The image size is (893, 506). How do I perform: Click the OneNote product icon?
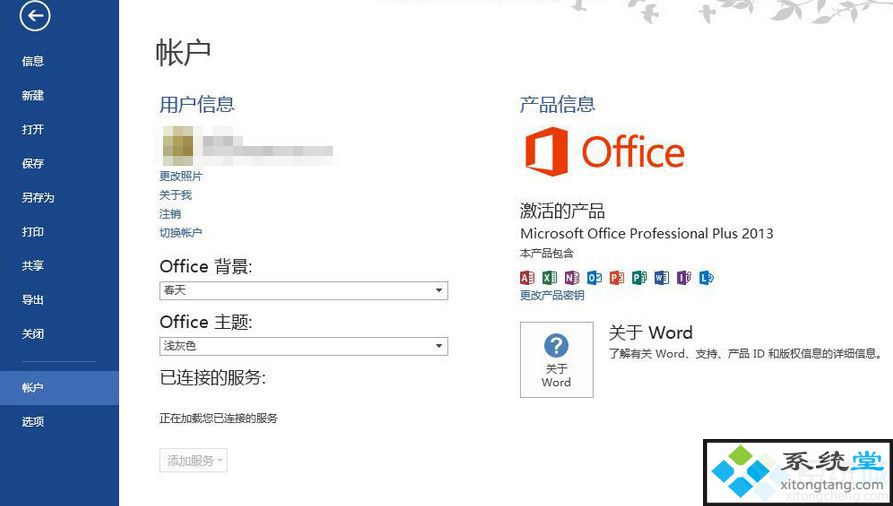(x=572, y=278)
